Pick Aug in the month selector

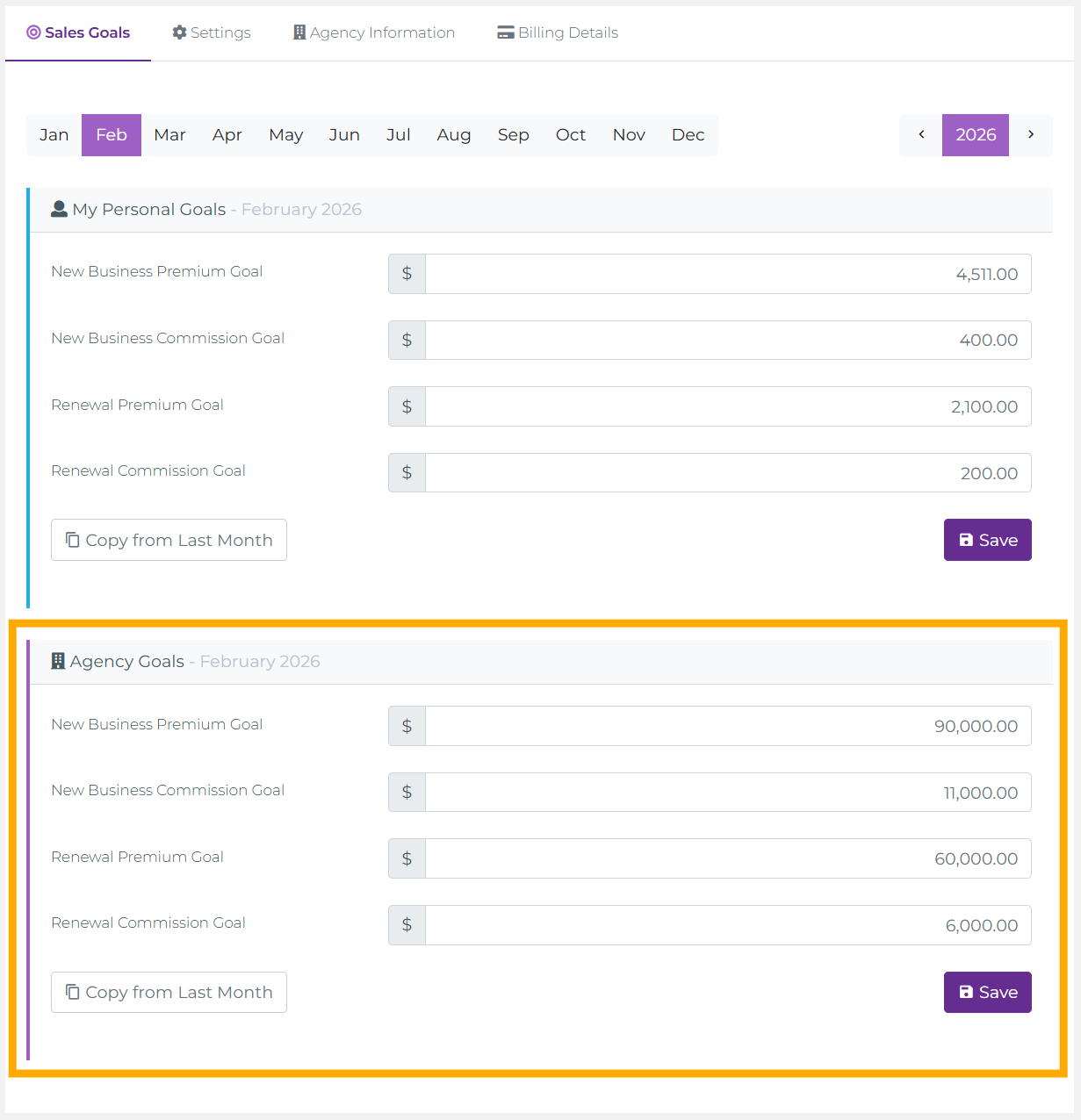tap(454, 135)
